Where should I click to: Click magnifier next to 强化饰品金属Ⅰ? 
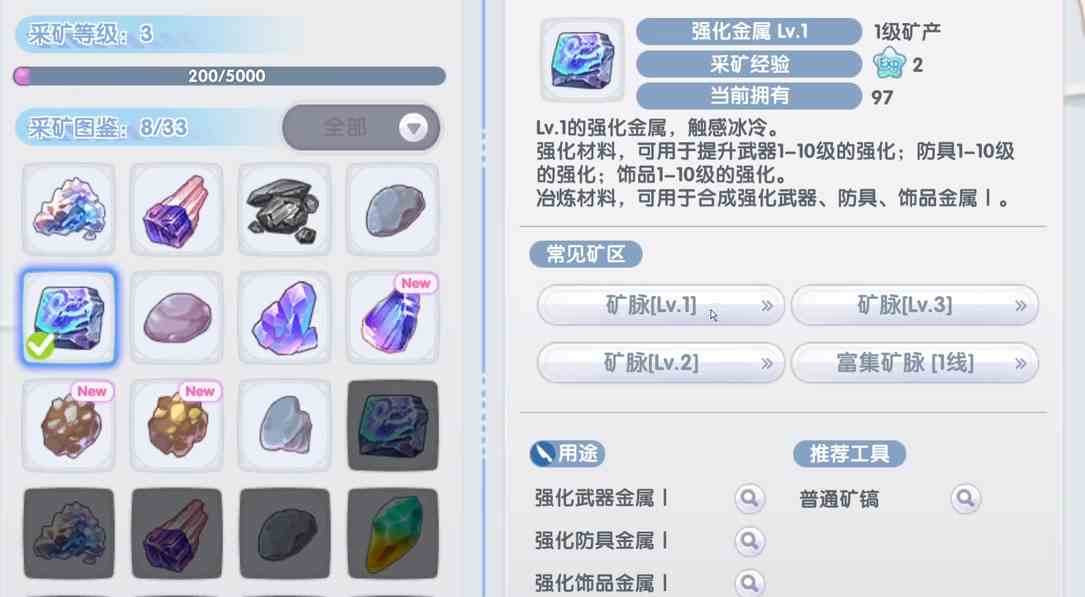[x=749, y=583]
